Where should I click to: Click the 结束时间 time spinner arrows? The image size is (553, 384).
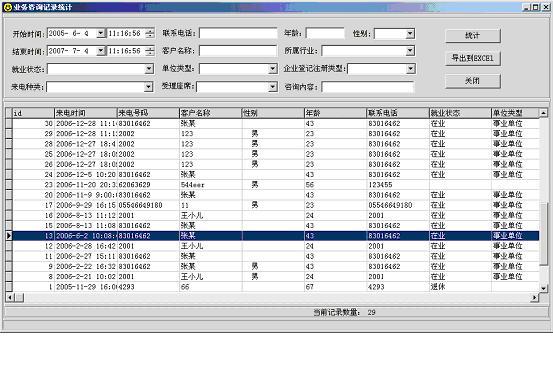point(150,51)
